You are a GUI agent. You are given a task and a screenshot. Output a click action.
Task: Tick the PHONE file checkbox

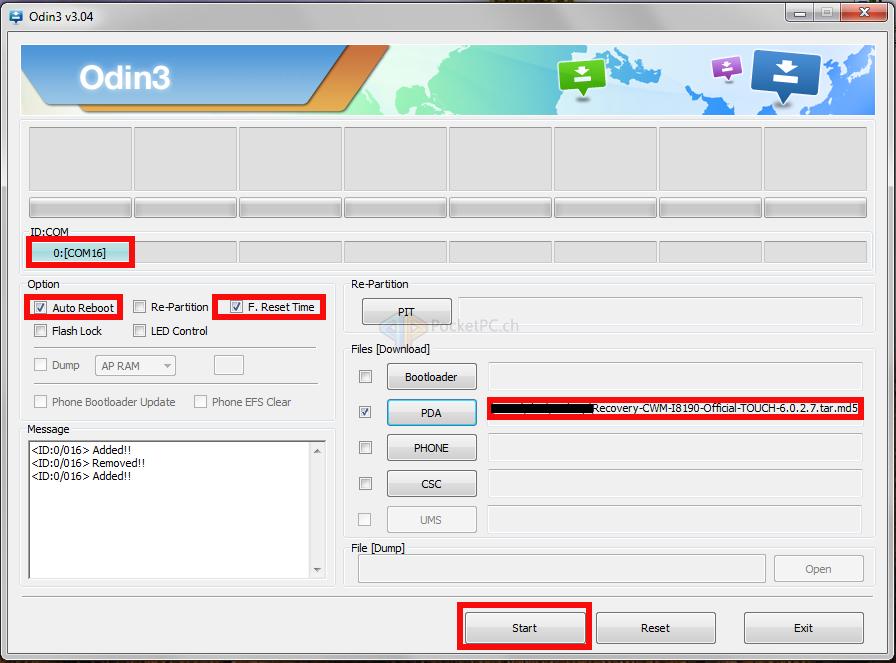coord(365,448)
